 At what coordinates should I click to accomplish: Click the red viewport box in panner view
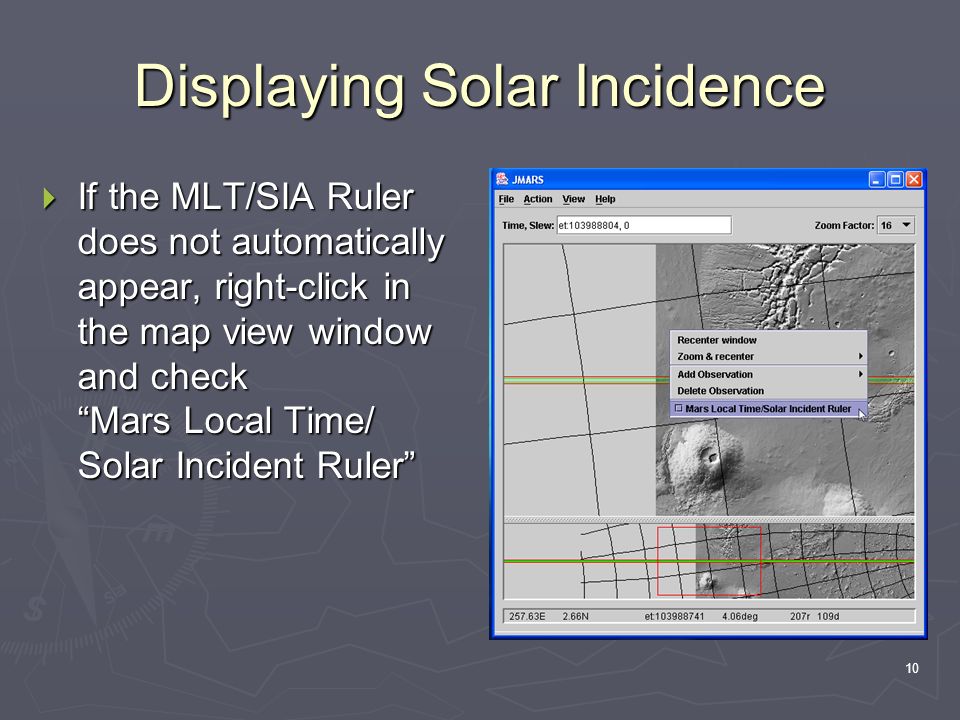click(x=709, y=561)
